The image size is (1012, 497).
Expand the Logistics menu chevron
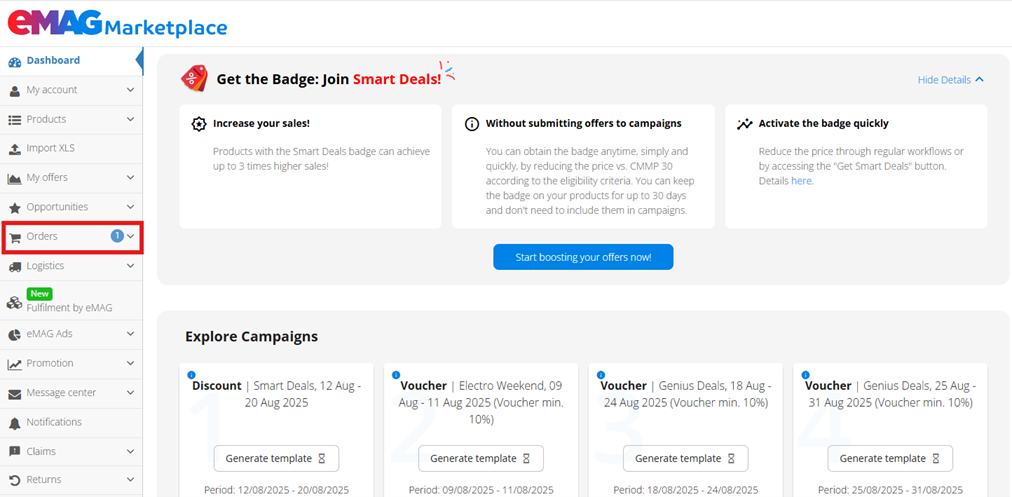click(x=130, y=266)
